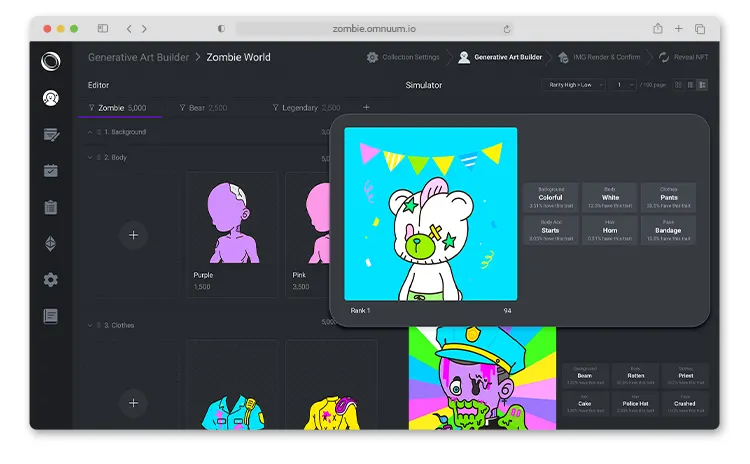
Task: Click the drag handle of 1. Background
Action: [99, 132]
